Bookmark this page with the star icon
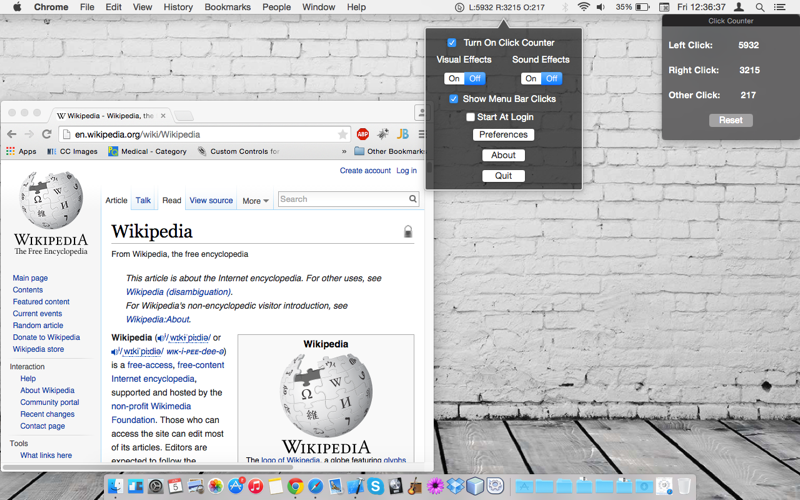 point(342,134)
